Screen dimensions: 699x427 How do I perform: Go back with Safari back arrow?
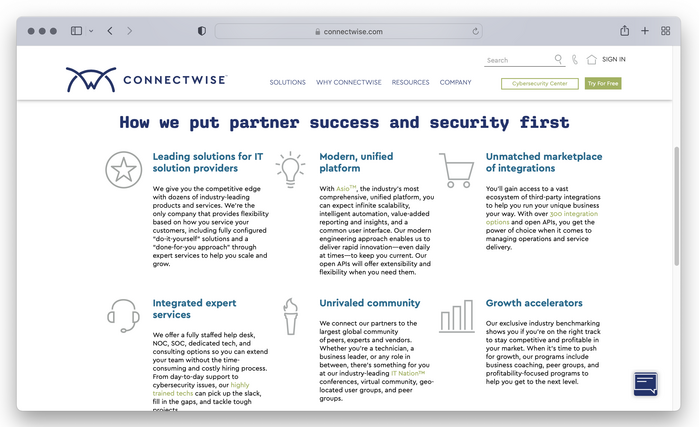point(110,31)
